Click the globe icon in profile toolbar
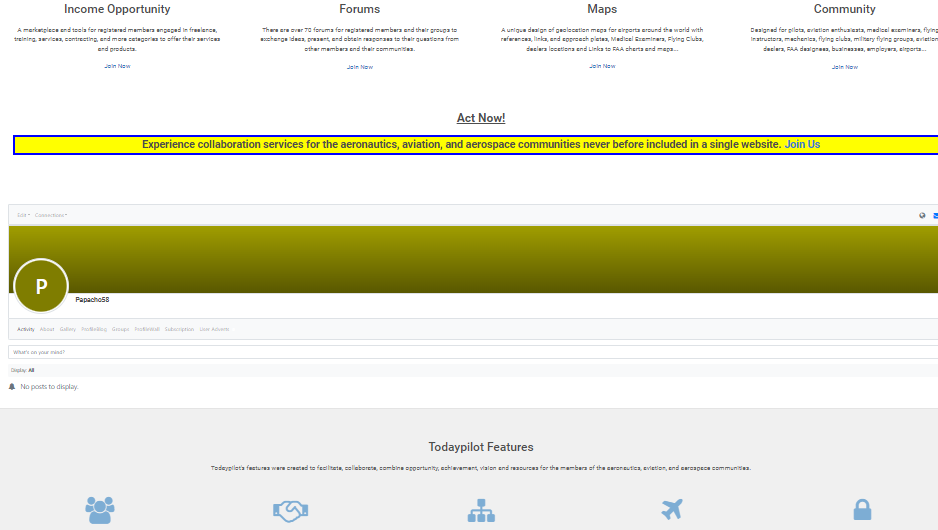Screen dimensions: 938x530 coord(922,215)
